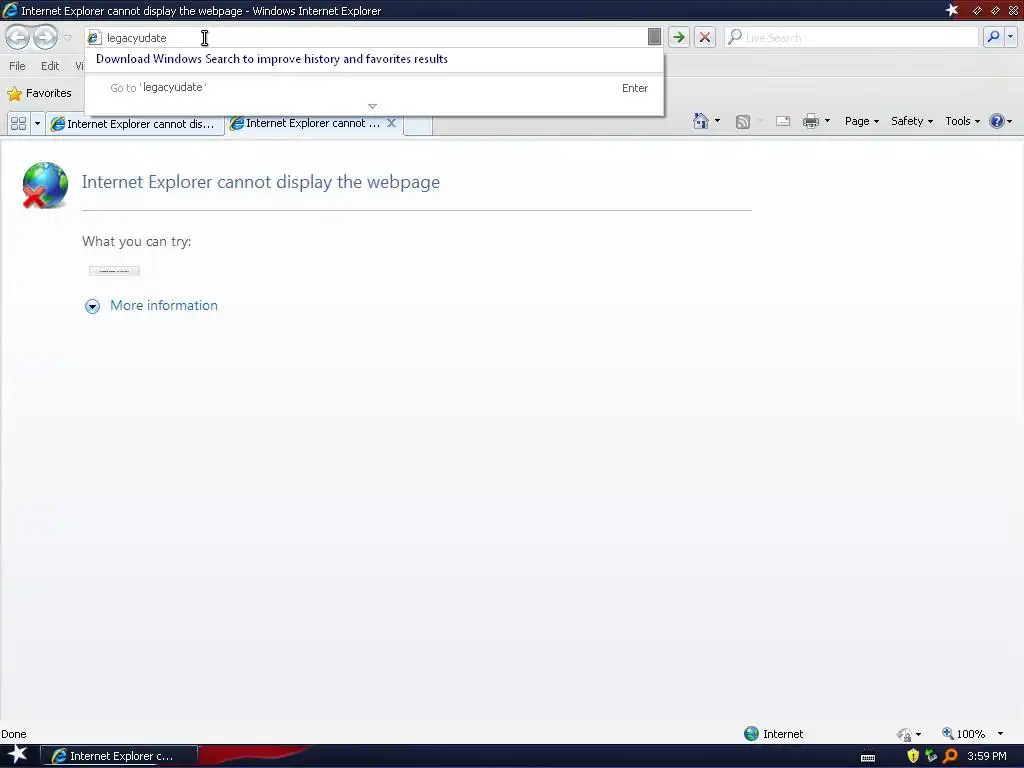This screenshot has height=768, width=1024.
Task: Click the Help question mark icon
Action: (x=997, y=121)
